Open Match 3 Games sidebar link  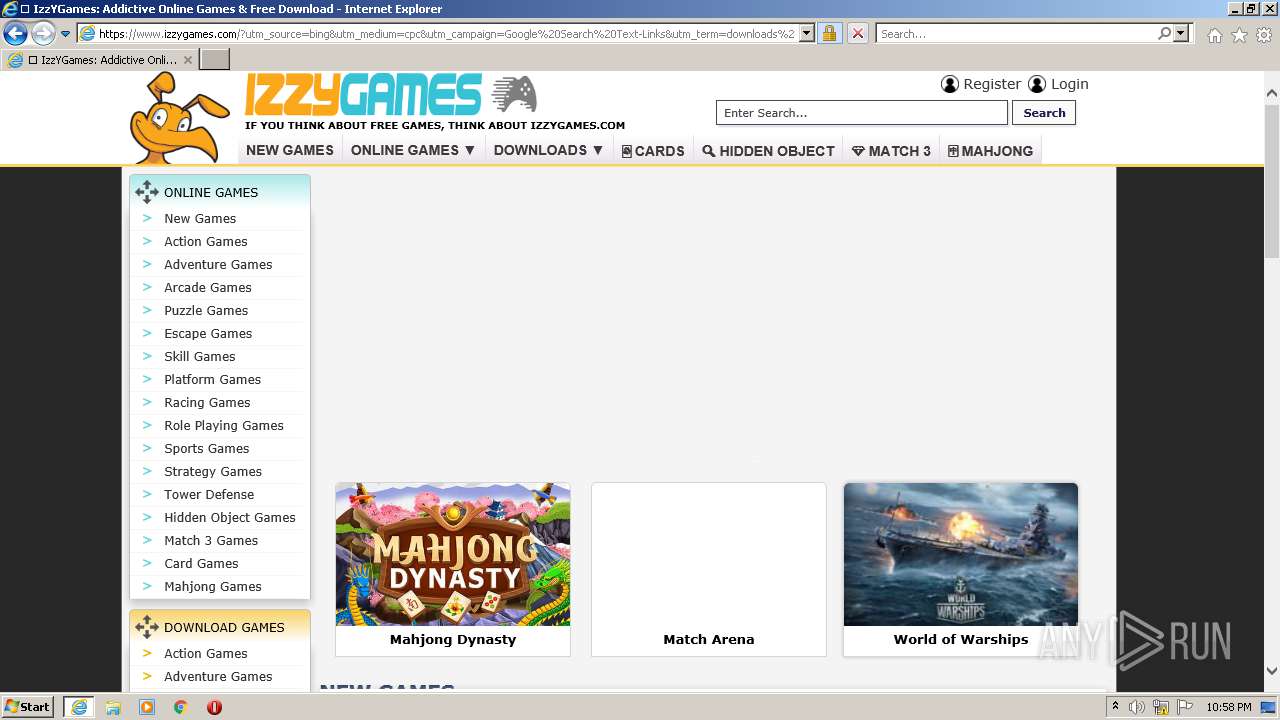[211, 540]
